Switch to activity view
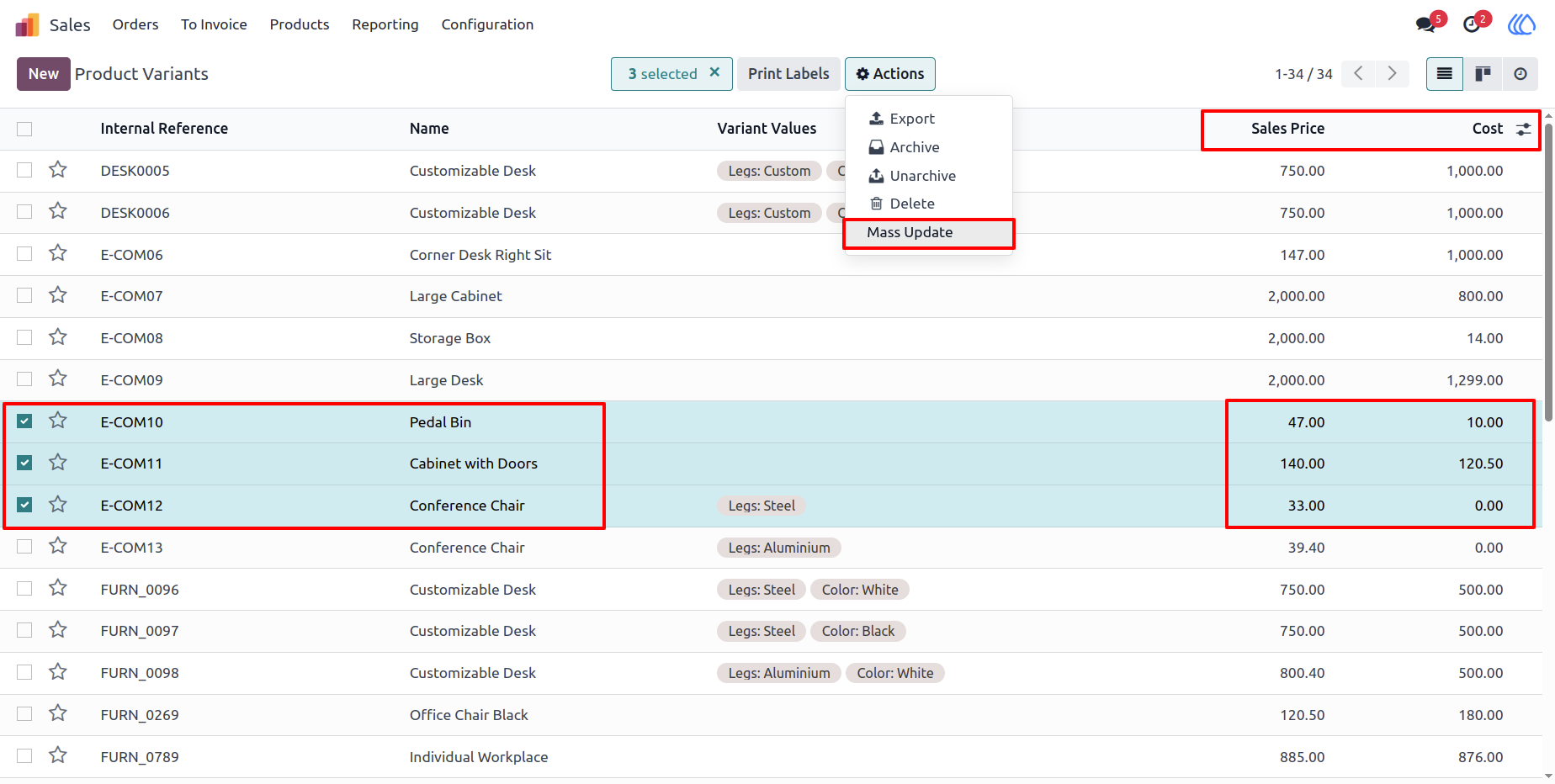 [1520, 74]
